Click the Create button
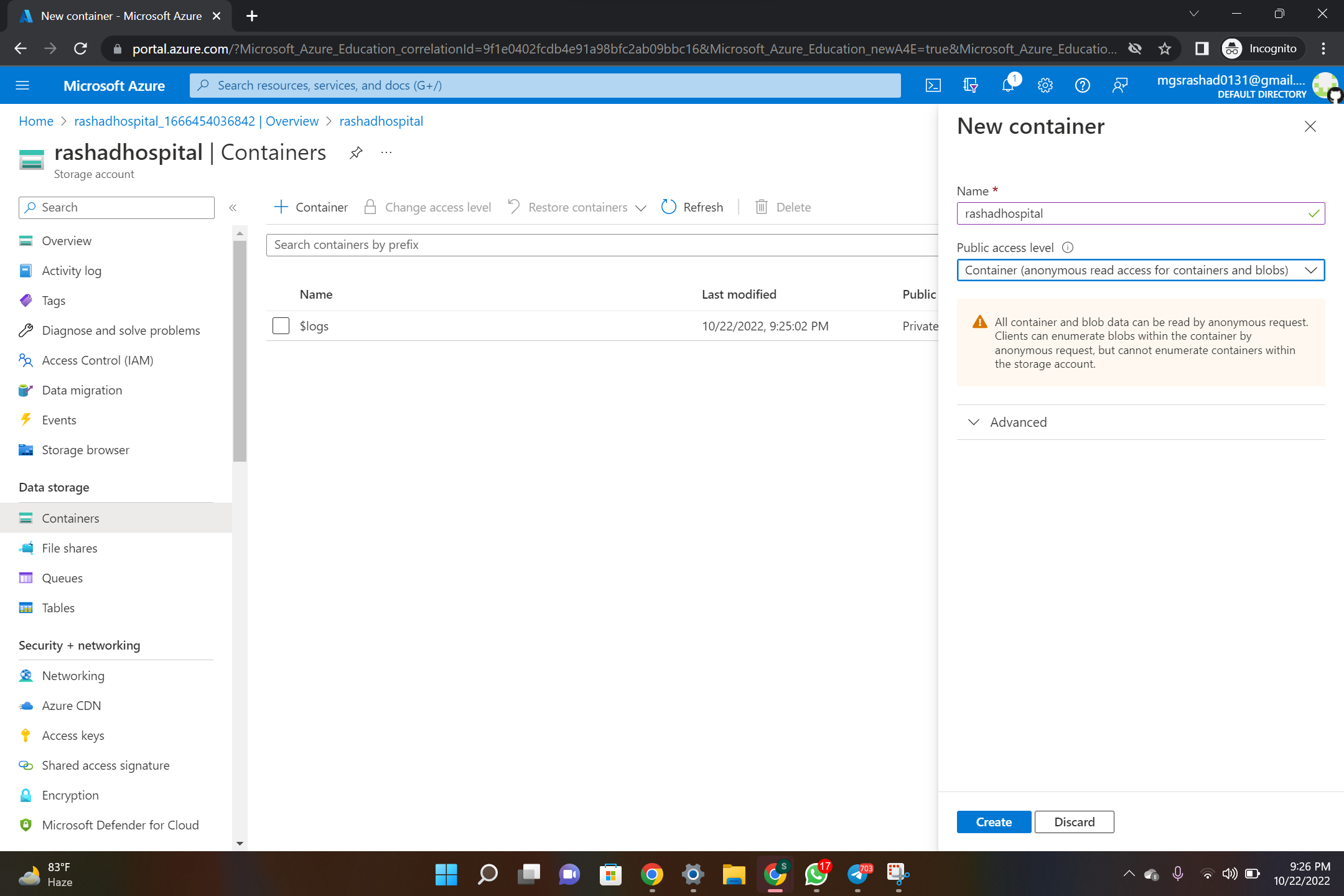This screenshot has height=896, width=1344. (993, 822)
